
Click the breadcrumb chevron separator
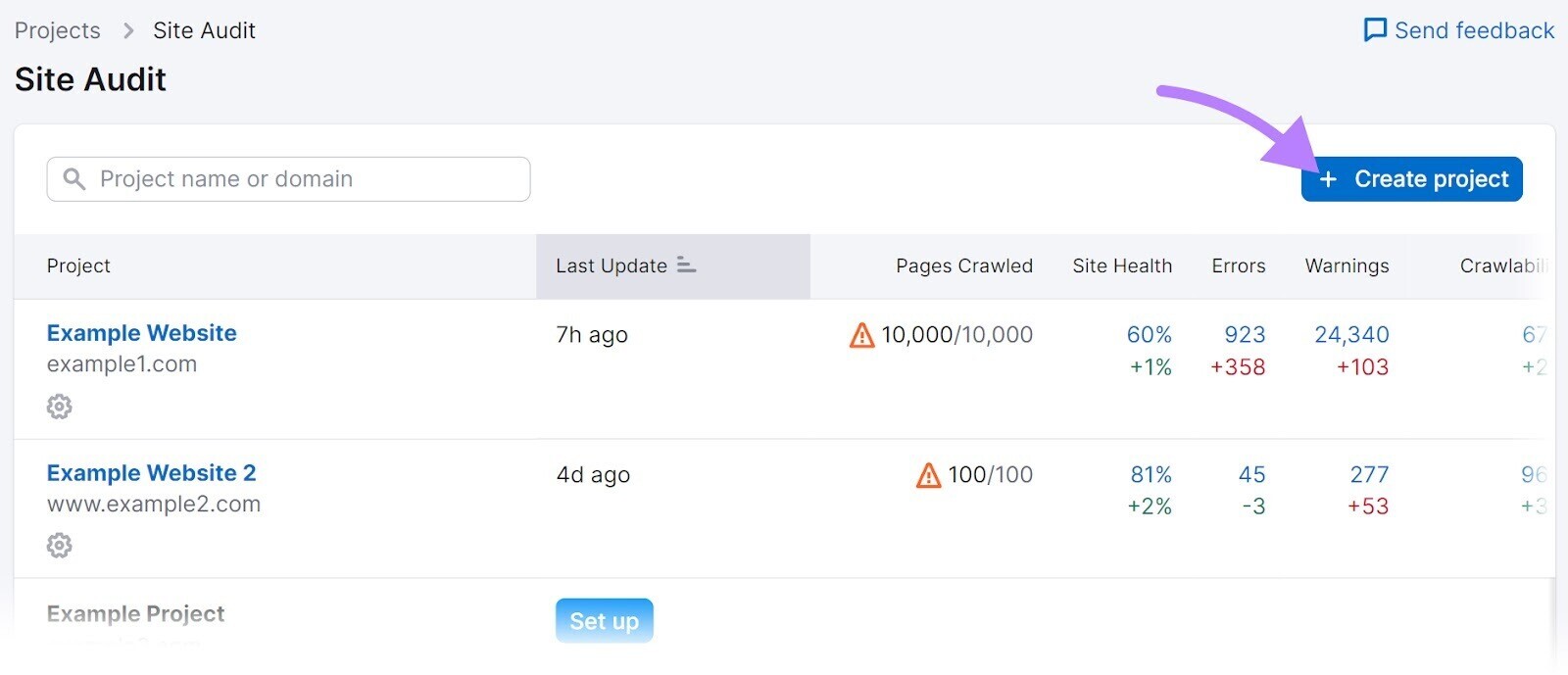click(128, 31)
